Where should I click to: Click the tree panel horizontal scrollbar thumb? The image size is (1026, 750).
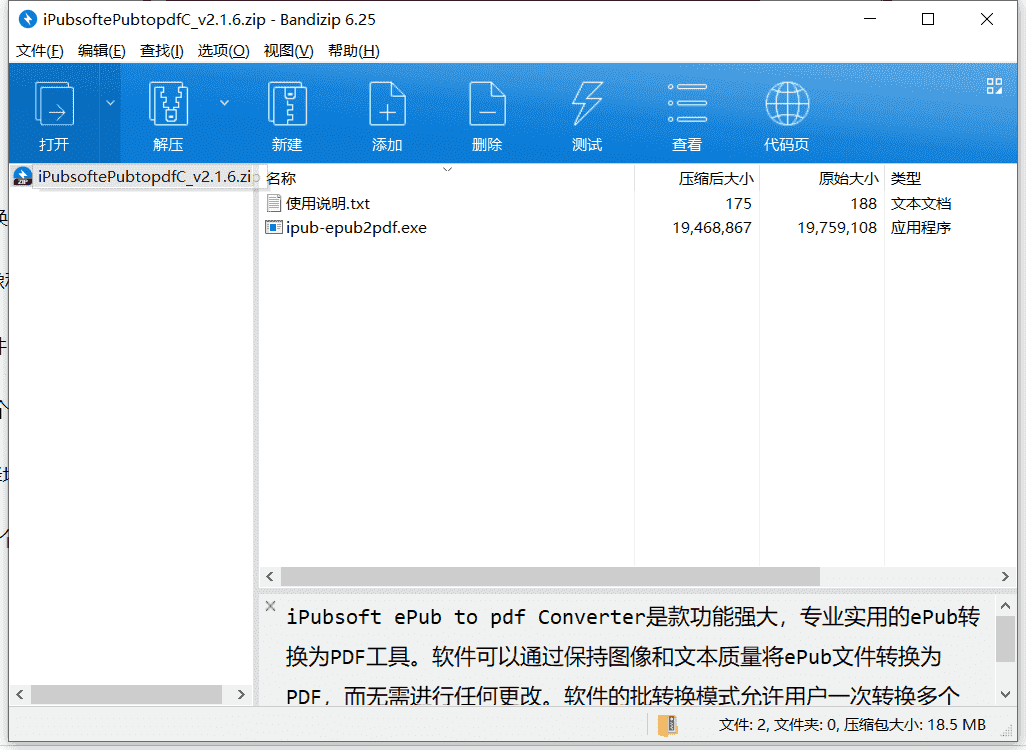click(127, 694)
